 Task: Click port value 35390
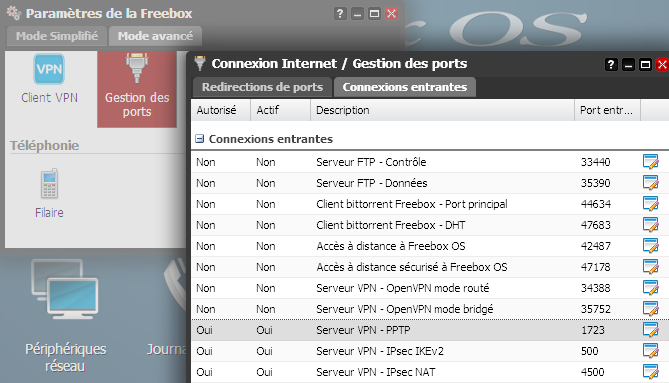coord(596,183)
